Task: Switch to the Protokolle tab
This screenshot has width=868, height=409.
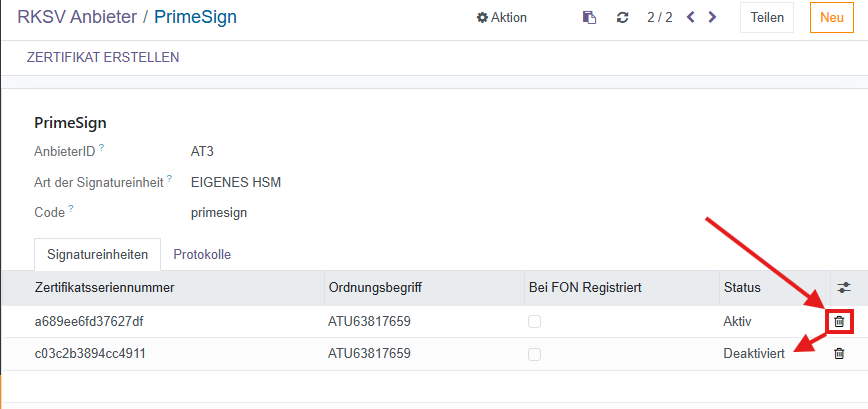Action: 202,254
